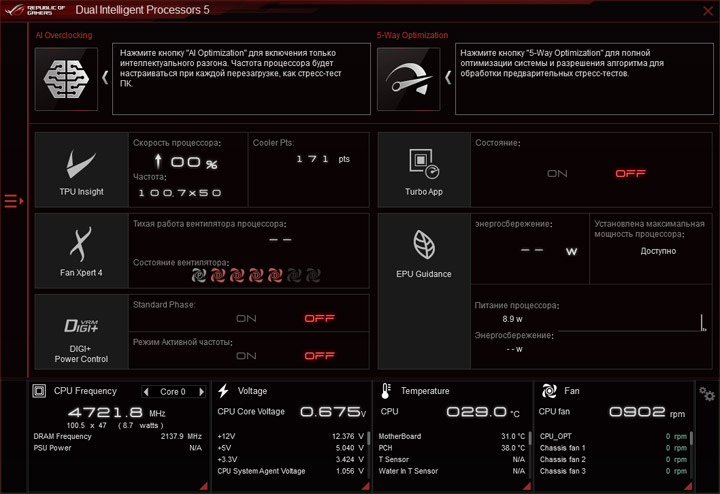Click DRAM Frequency value 2137.9 MHz
720x494 pixels.
tap(181, 436)
